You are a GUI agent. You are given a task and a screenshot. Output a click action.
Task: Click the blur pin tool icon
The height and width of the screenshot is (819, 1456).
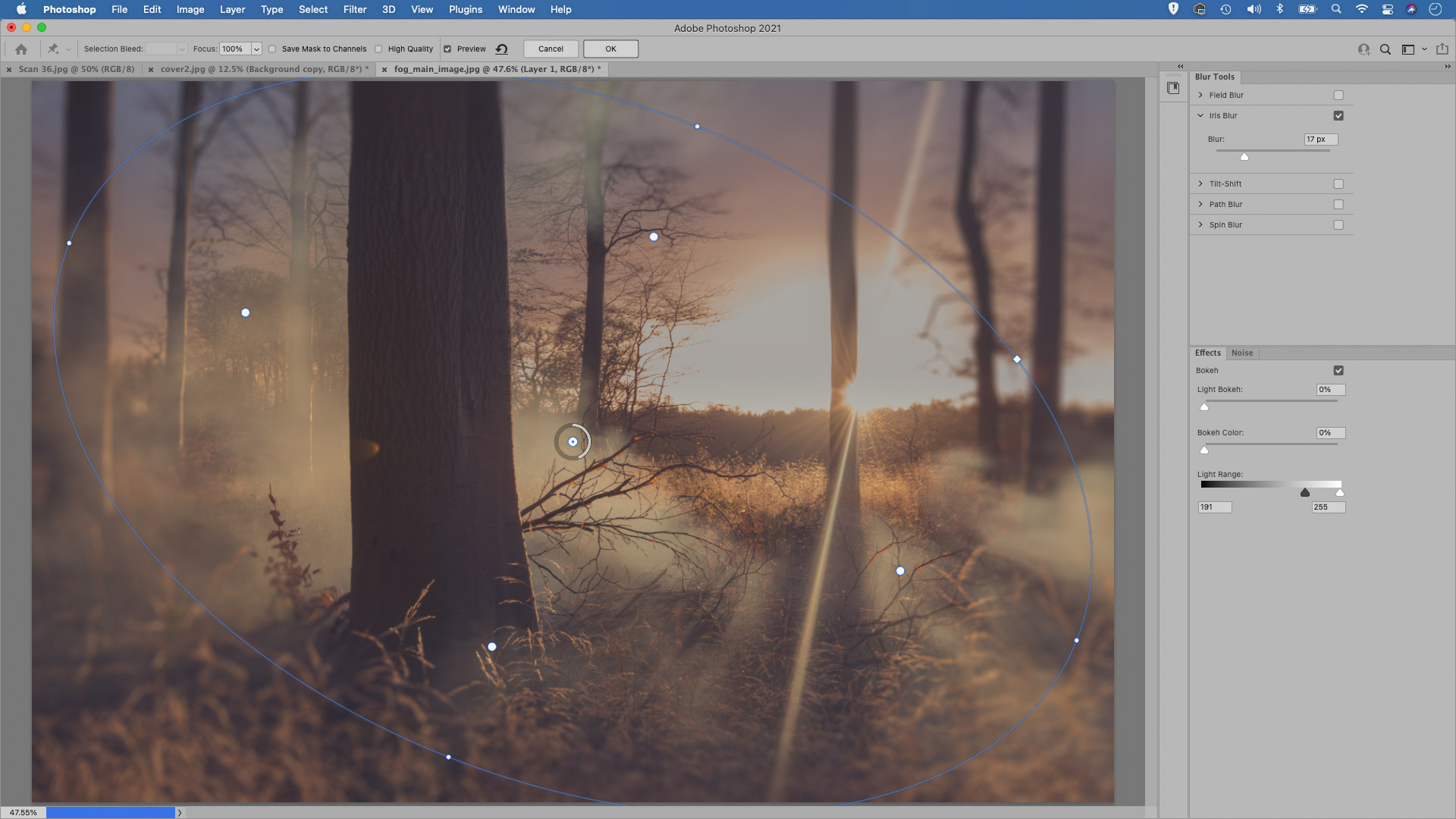(53, 49)
